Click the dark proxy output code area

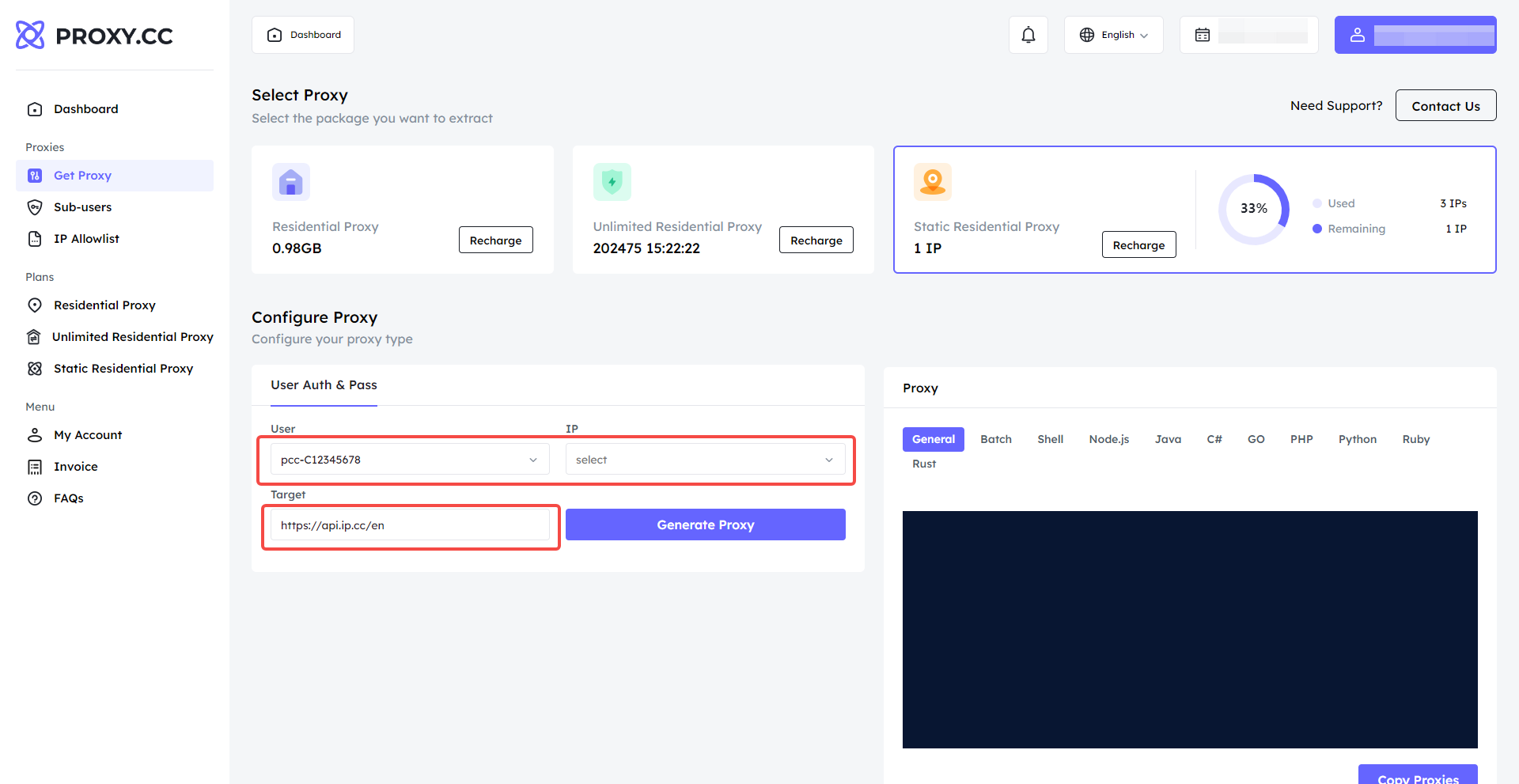[1190, 630]
